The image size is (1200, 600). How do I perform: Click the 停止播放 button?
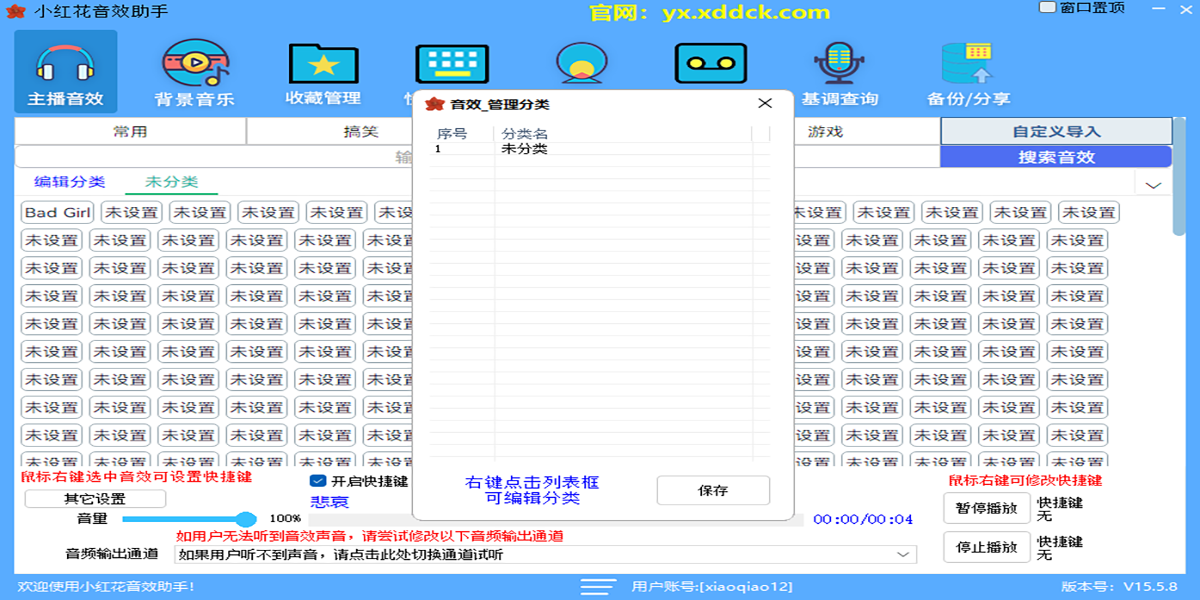point(986,548)
